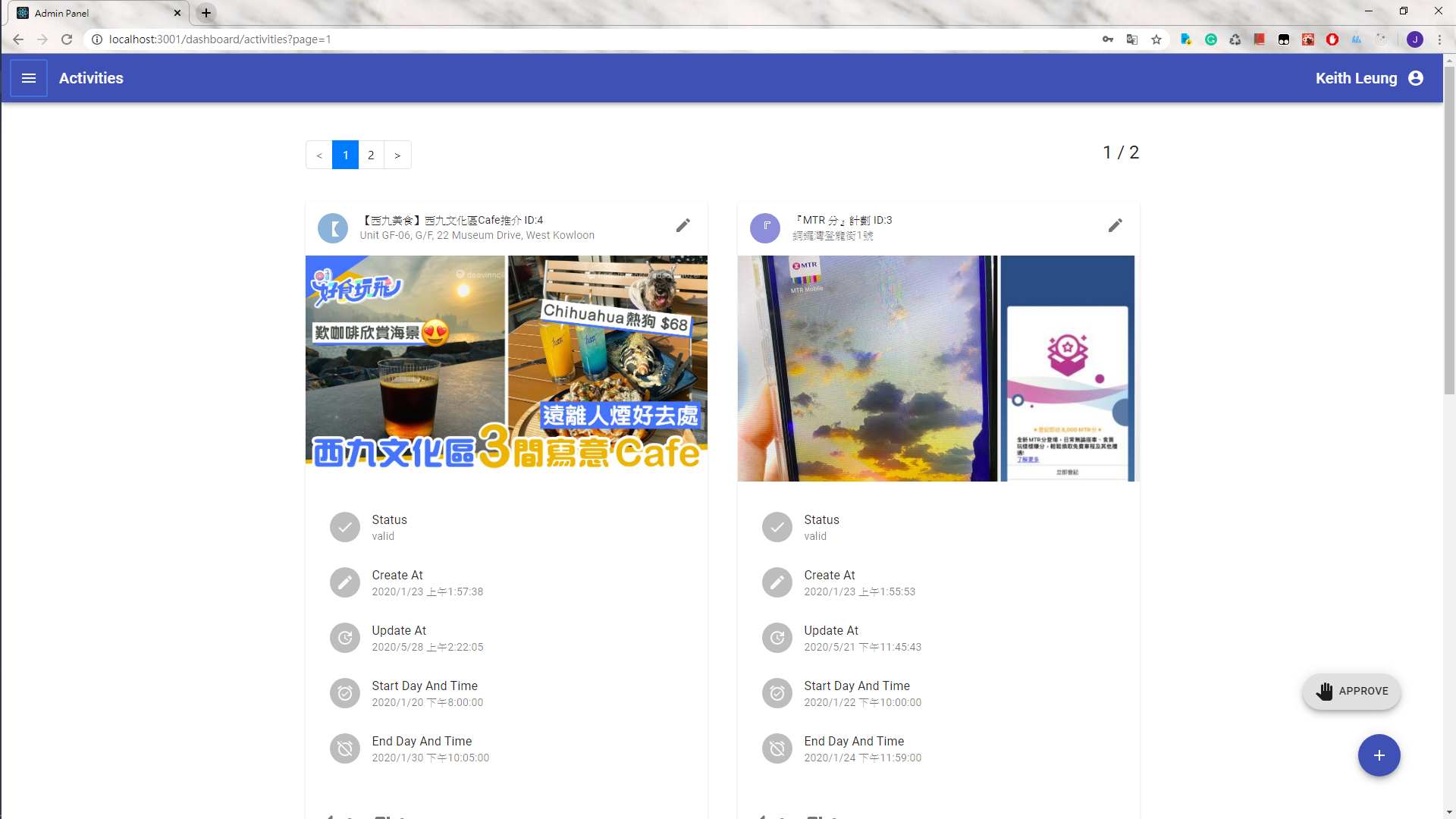This screenshot has width=1456, height=819.
Task: Open a new browser tab
Action: click(x=206, y=13)
